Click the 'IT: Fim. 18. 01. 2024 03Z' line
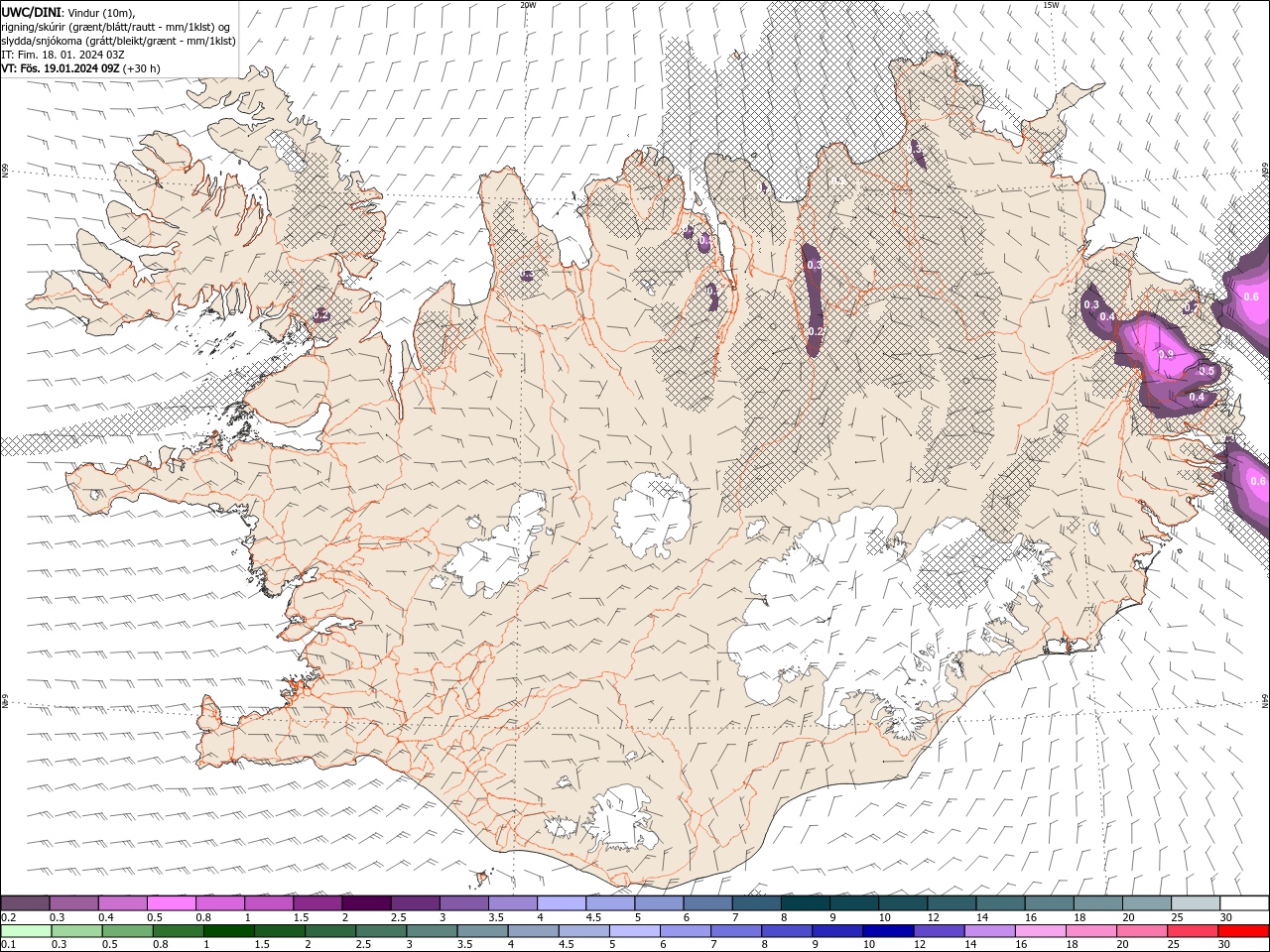The width and height of the screenshot is (1270, 952). 63,55
